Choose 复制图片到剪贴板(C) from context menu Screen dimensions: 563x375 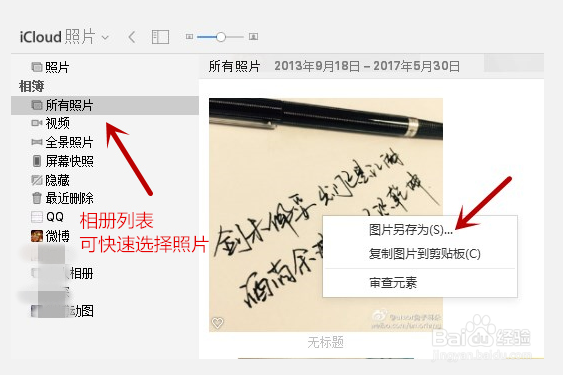424,254
